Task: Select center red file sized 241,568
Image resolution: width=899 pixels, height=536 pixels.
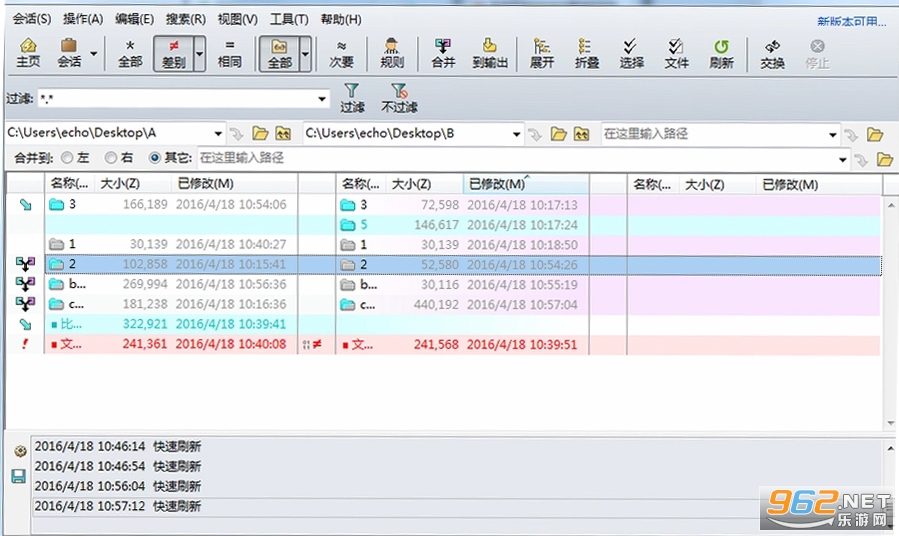Action: pyautogui.click(x=462, y=345)
